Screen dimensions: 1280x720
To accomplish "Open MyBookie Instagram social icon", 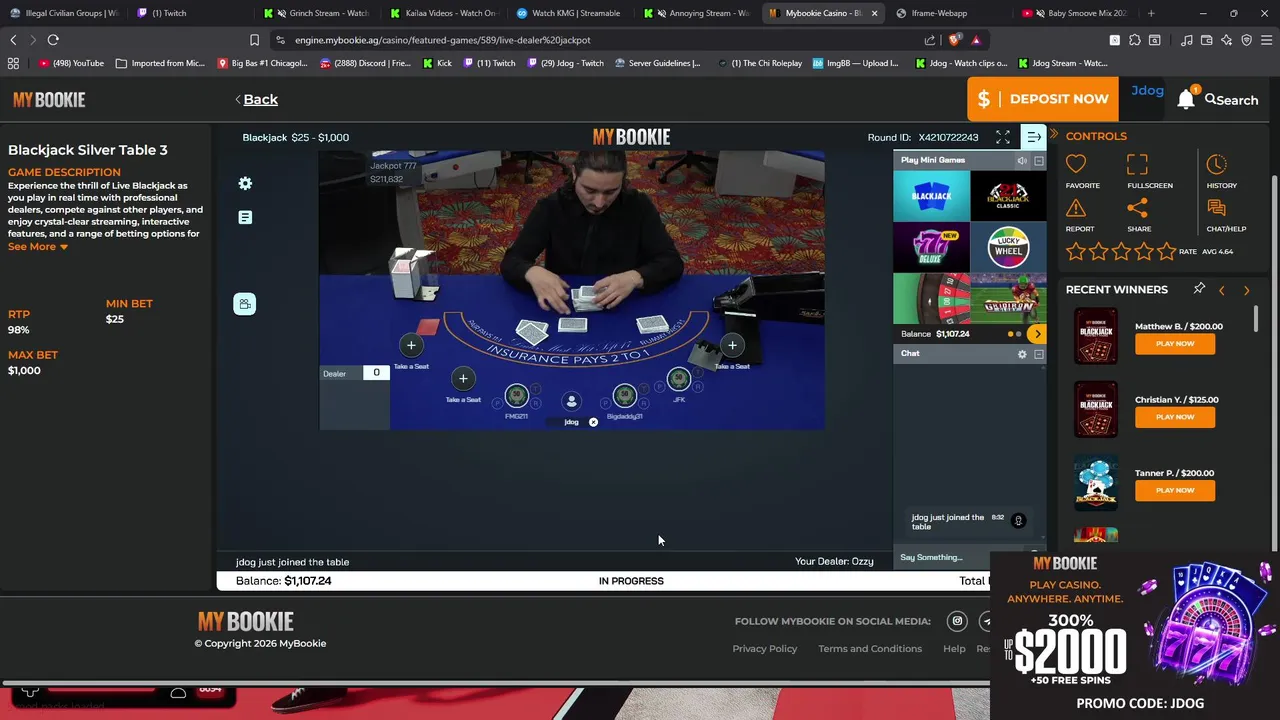I will [x=957, y=621].
